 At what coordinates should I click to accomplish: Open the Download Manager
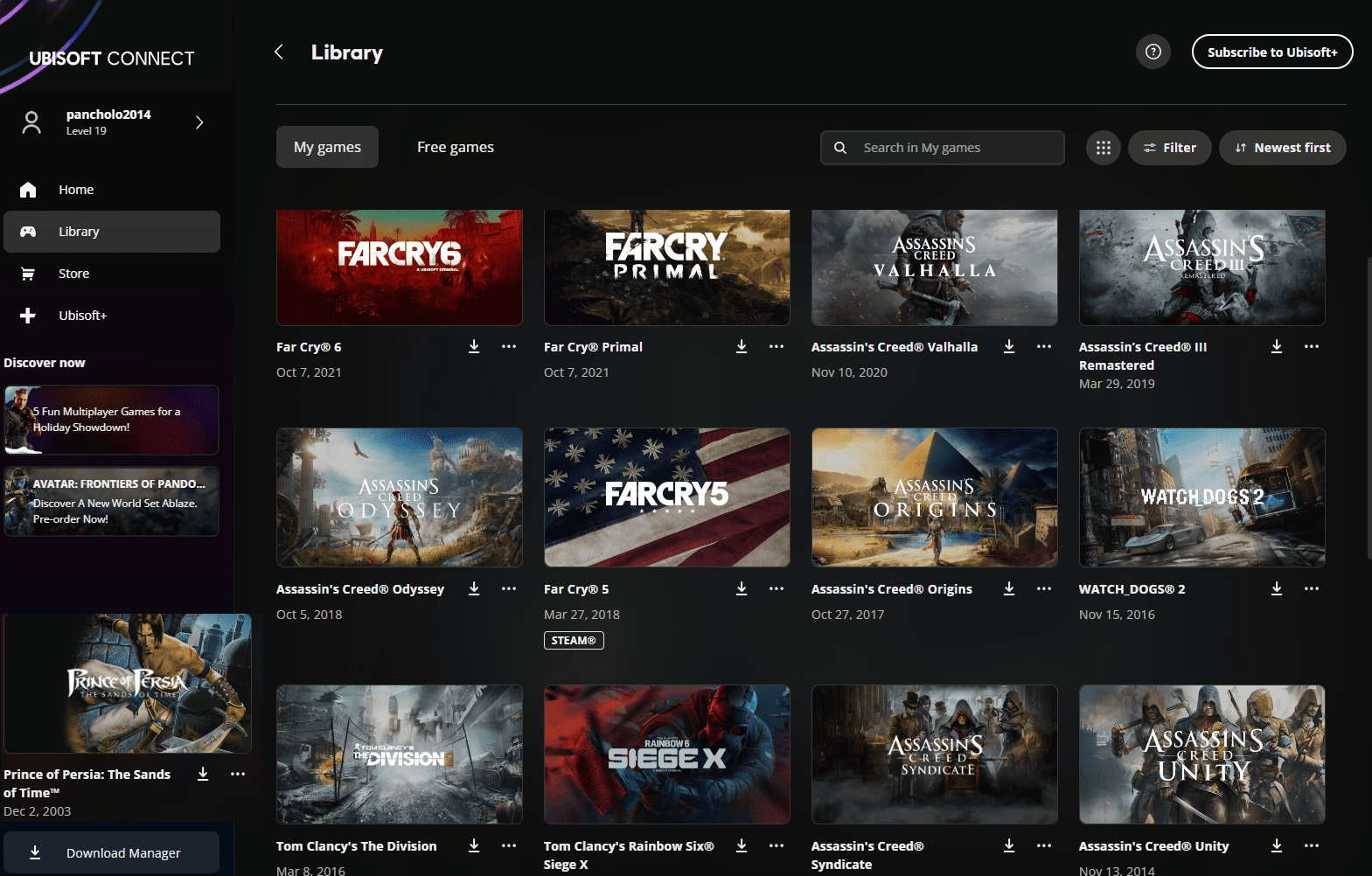coord(111,852)
